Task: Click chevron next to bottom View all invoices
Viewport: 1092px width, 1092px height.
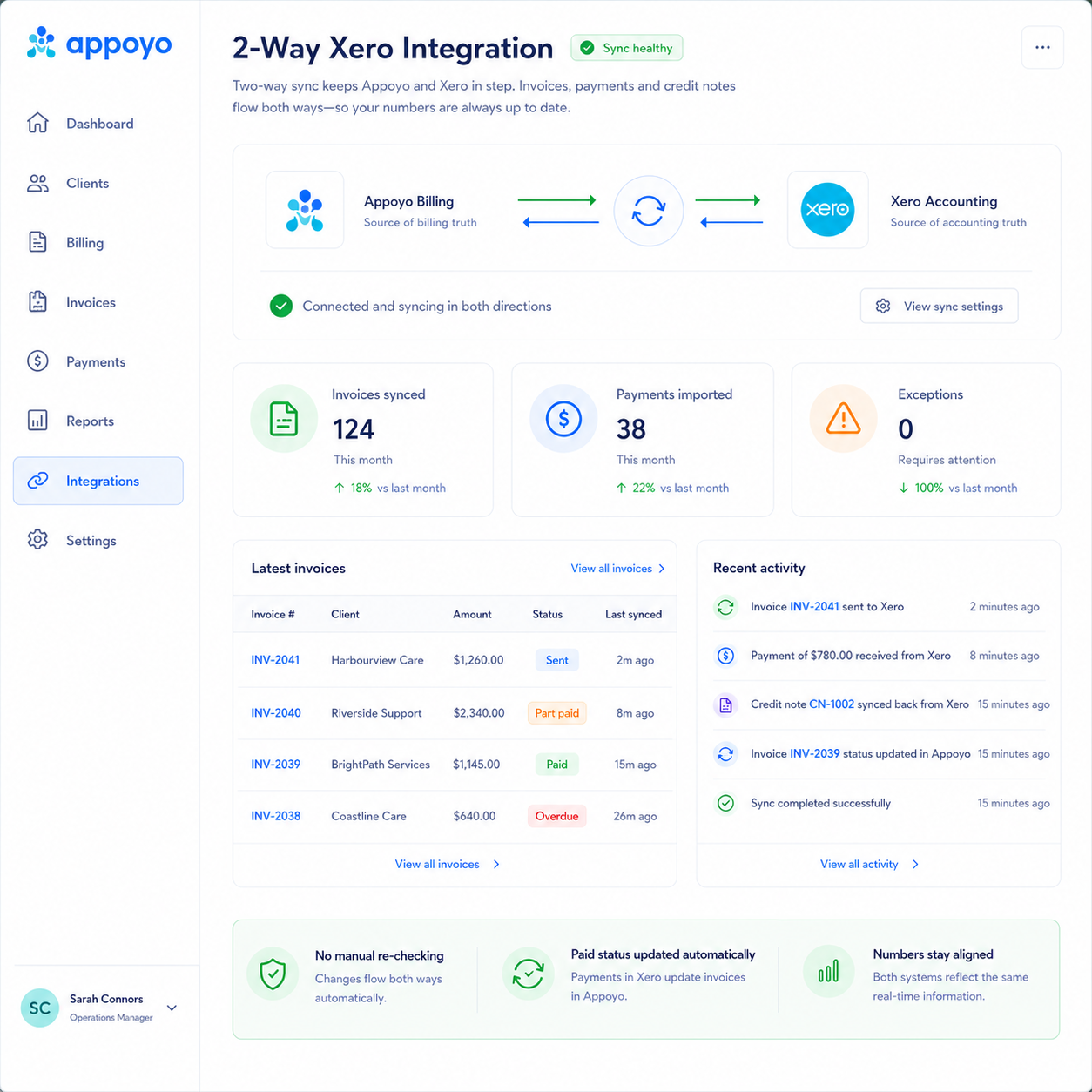Action: coord(496,865)
